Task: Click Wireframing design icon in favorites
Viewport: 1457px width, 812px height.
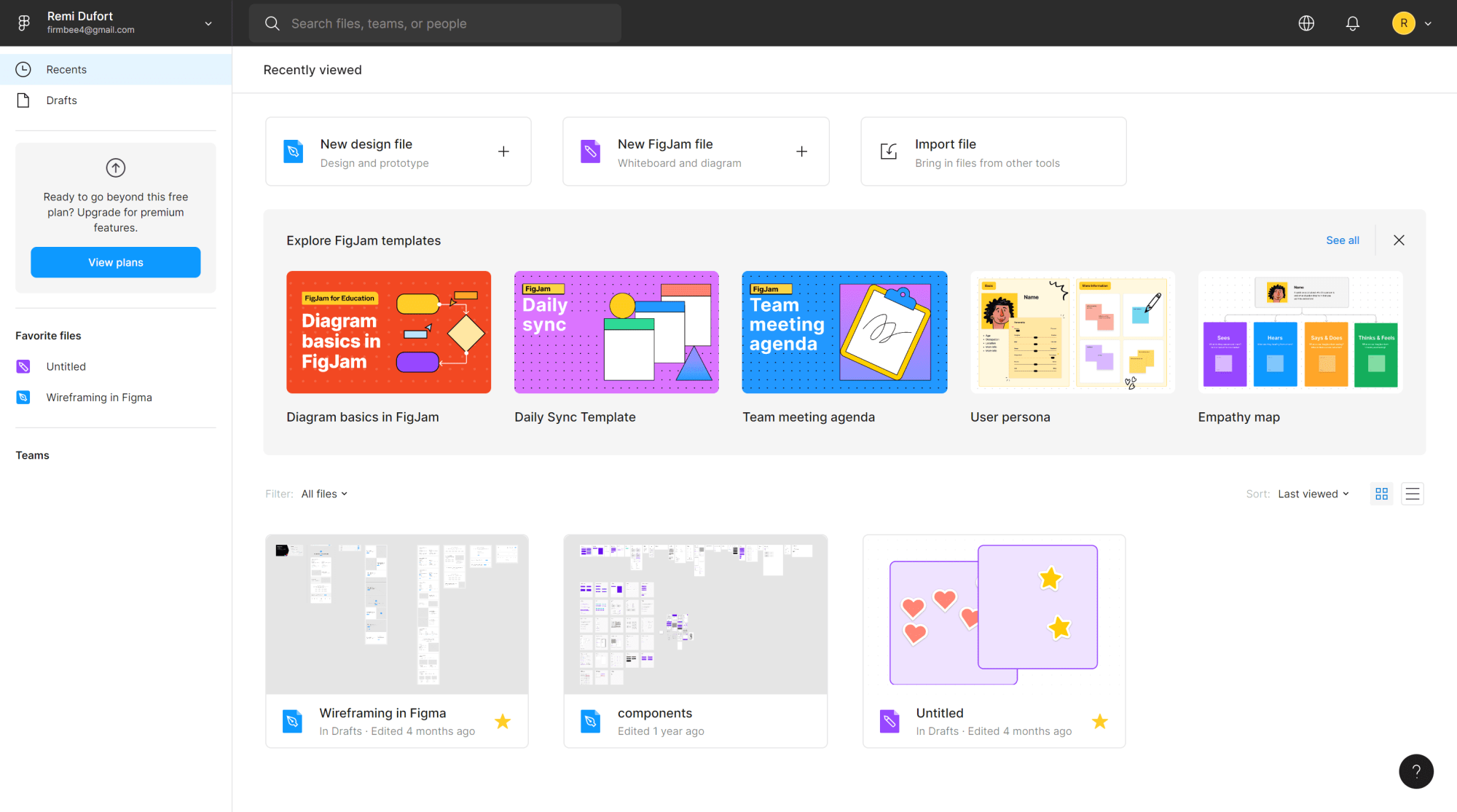Action: [x=23, y=397]
